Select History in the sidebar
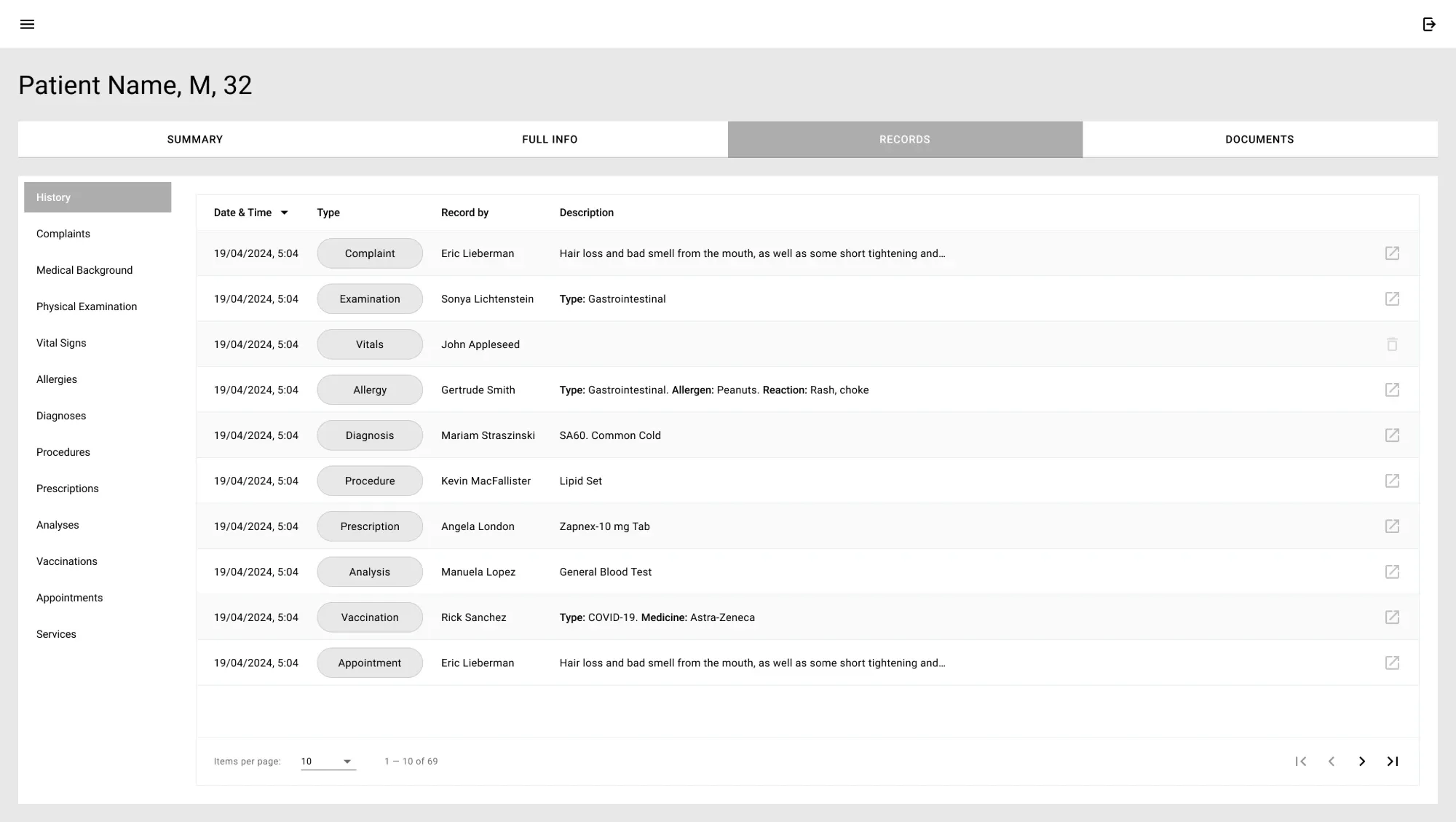 (98, 197)
